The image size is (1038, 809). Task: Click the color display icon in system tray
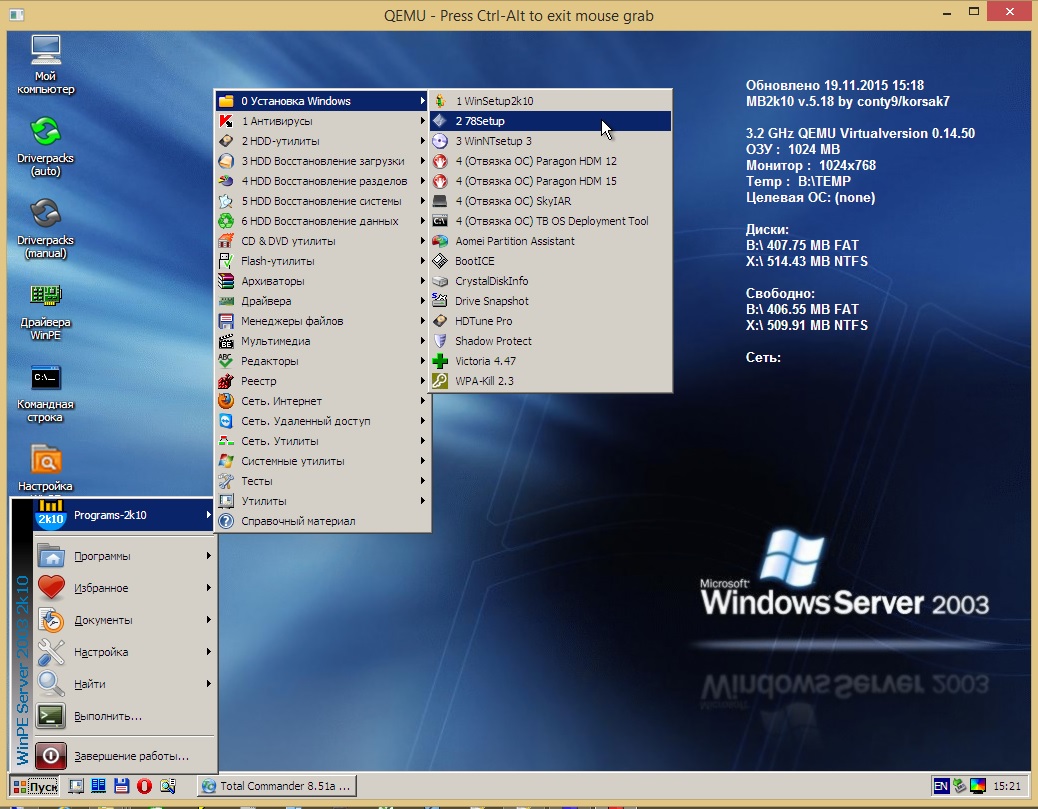[x=978, y=786]
